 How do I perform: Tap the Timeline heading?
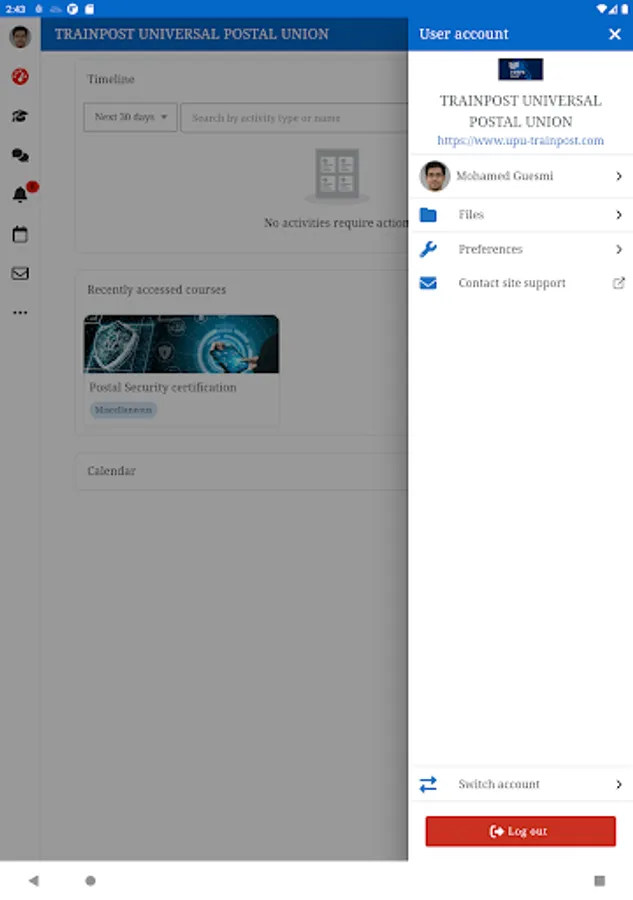pos(111,79)
